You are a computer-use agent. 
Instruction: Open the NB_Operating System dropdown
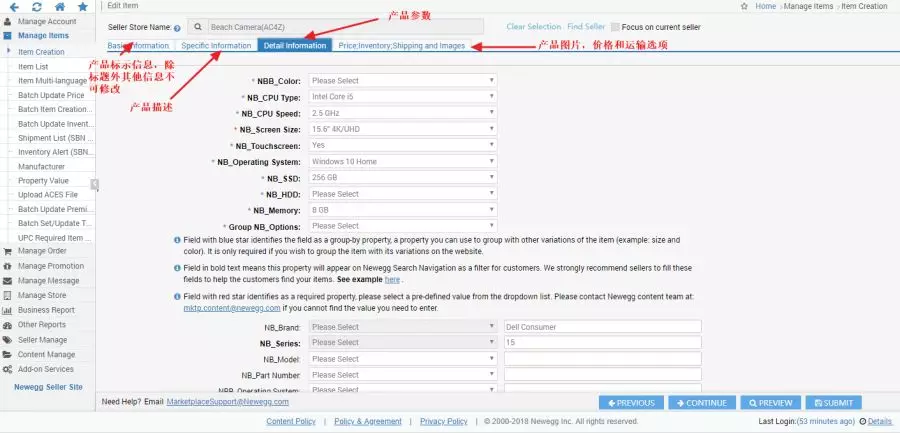(x=402, y=161)
